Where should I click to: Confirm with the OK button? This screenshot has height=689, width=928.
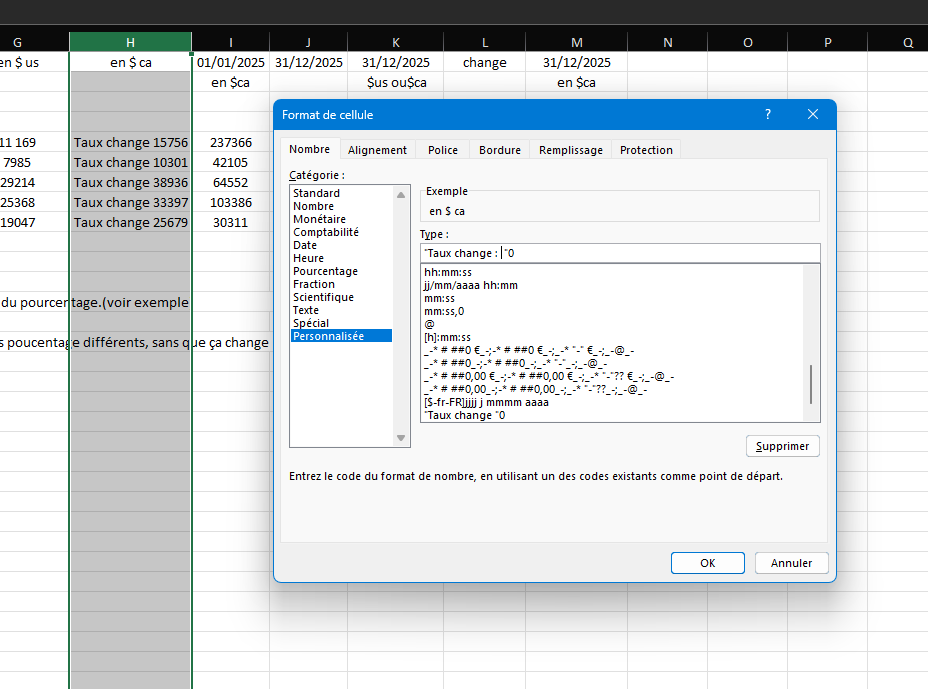click(707, 563)
